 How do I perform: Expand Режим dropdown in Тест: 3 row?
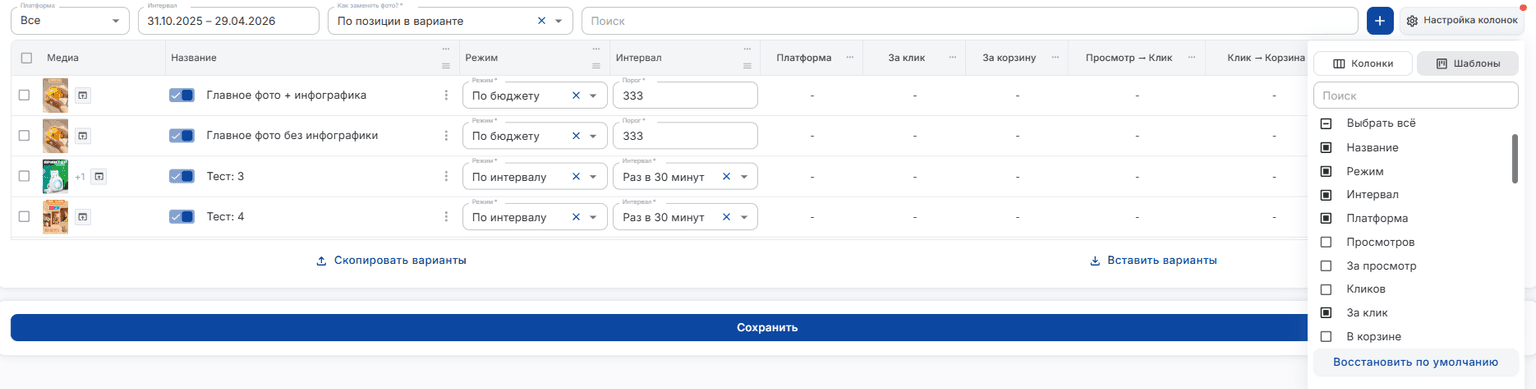coord(594,177)
